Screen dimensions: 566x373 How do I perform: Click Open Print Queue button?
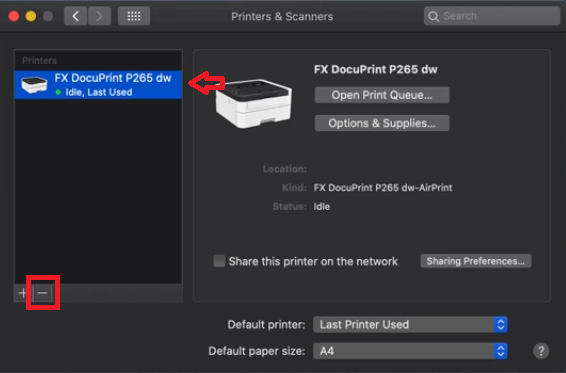(x=382, y=95)
